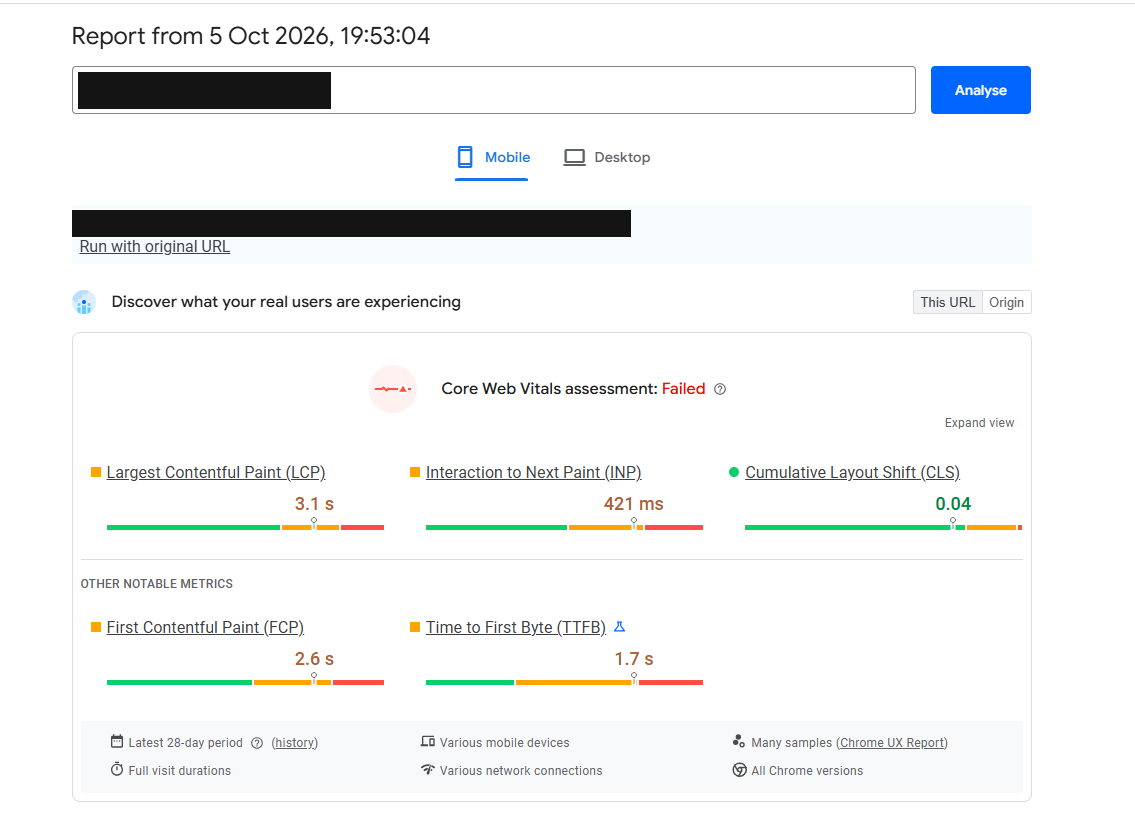Click the 1.7 s TTFB value
This screenshot has height=821, width=1135.
tap(634, 660)
